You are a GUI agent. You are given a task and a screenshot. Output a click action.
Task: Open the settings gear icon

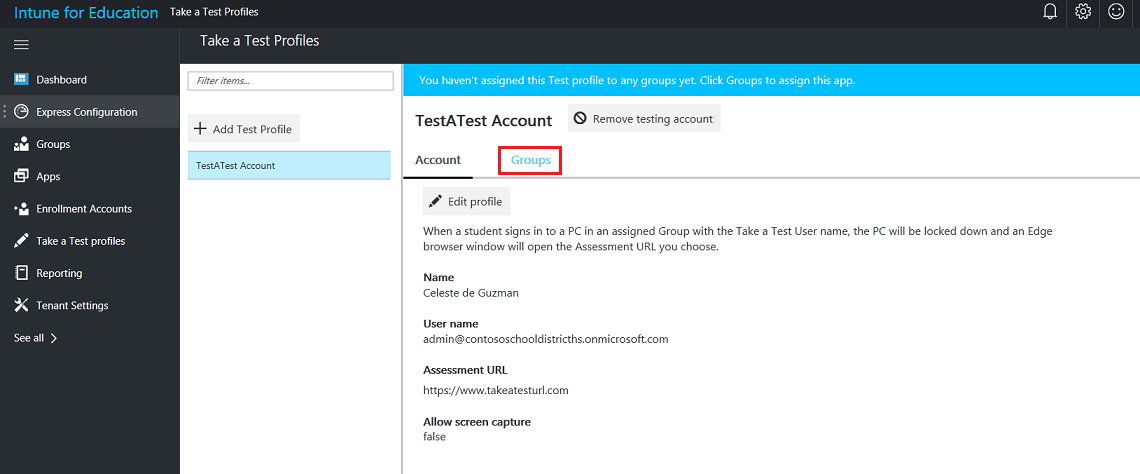pyautogui.click(x=1083, y=12)
